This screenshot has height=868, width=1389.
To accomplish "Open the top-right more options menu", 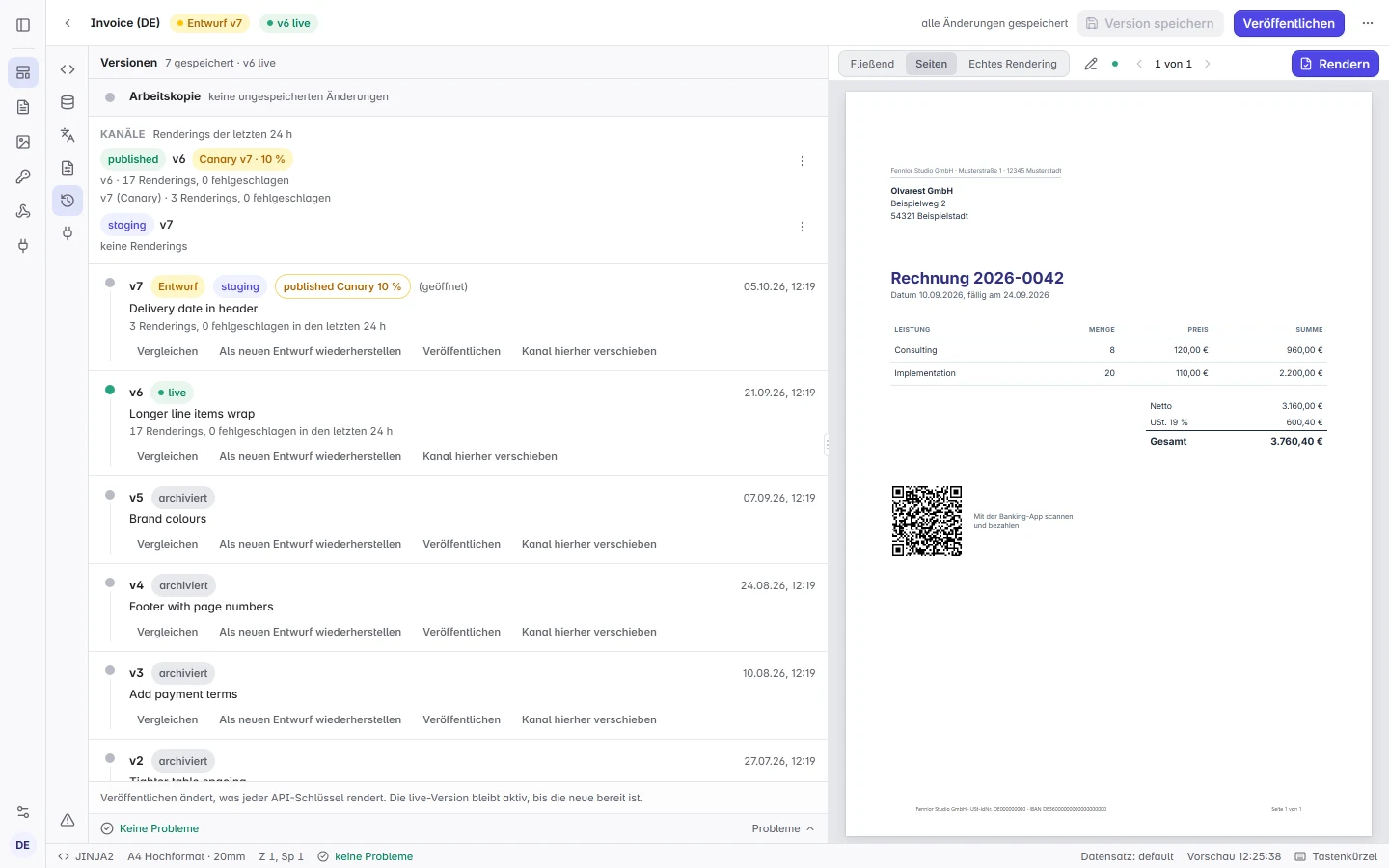I will click(1368, 23).
